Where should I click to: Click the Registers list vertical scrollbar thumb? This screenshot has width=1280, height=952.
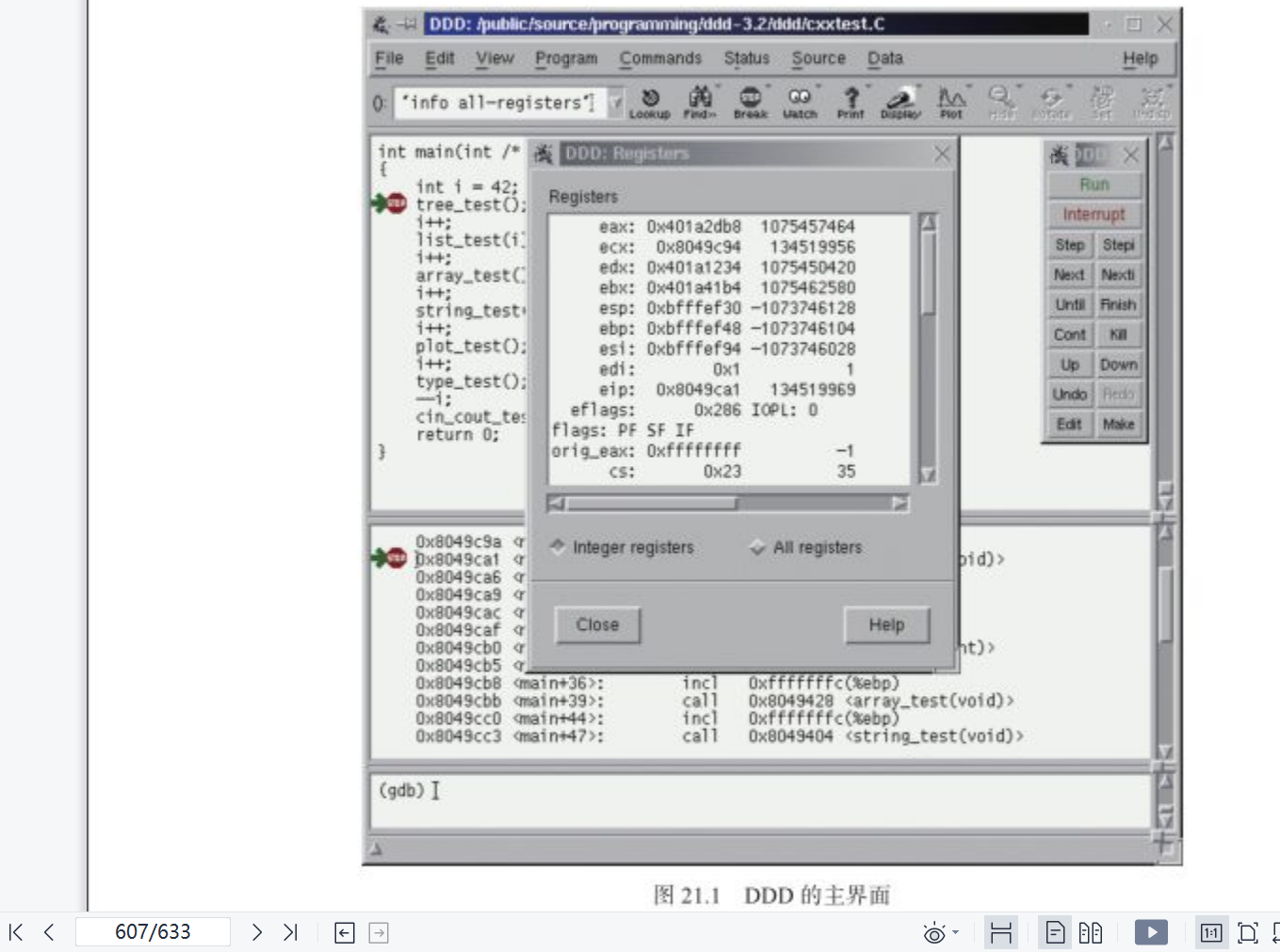click(928, 273)
